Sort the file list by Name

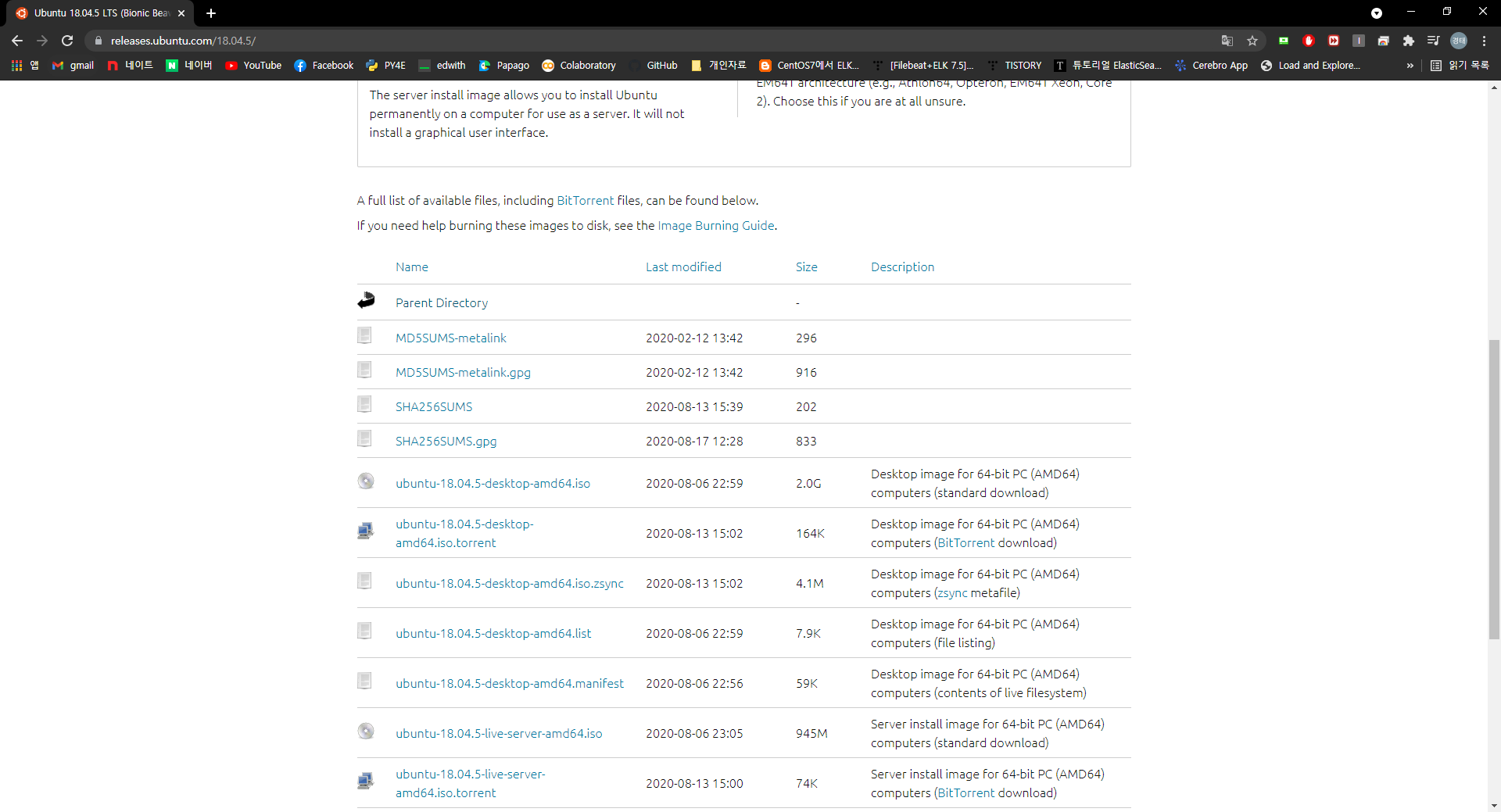(x=412, y=267)
